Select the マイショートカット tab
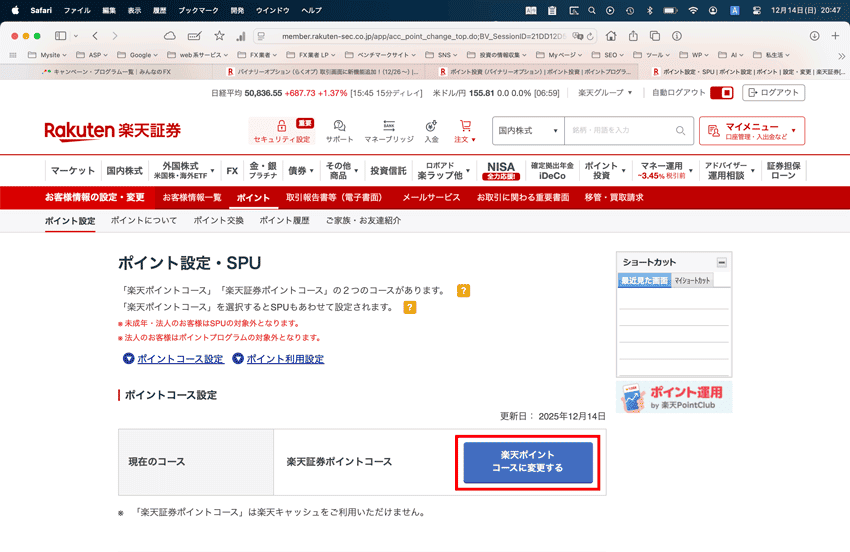This screenshot has width=850, height=552. pos(692,280)
